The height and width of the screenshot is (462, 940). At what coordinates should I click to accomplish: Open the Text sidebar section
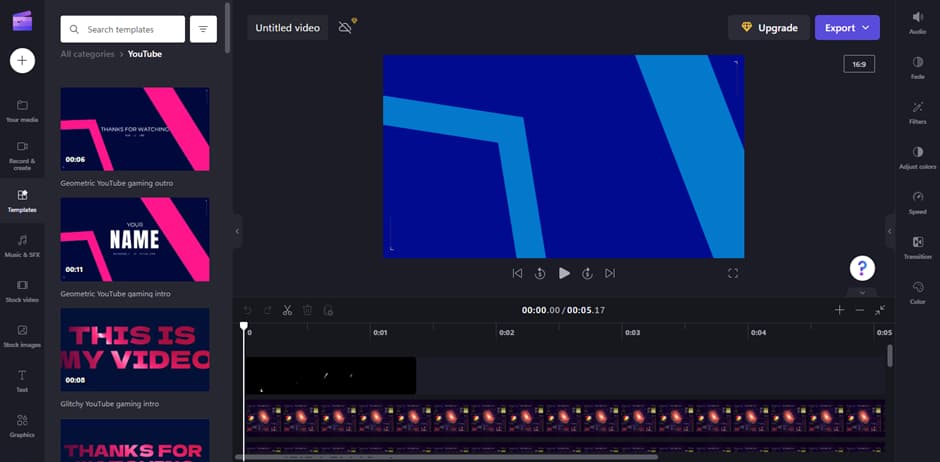22,381
